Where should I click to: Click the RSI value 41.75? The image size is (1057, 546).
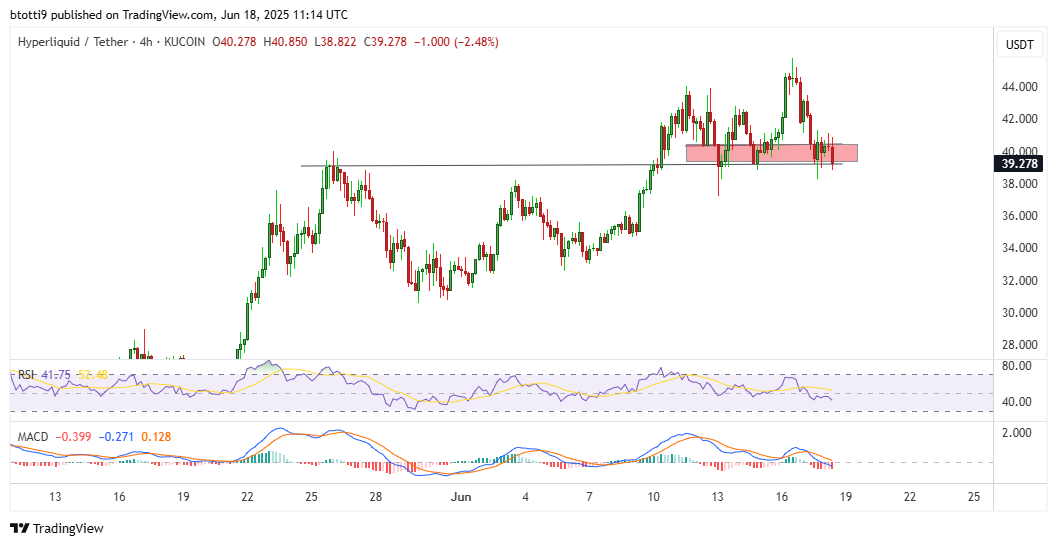coord(57,375)
